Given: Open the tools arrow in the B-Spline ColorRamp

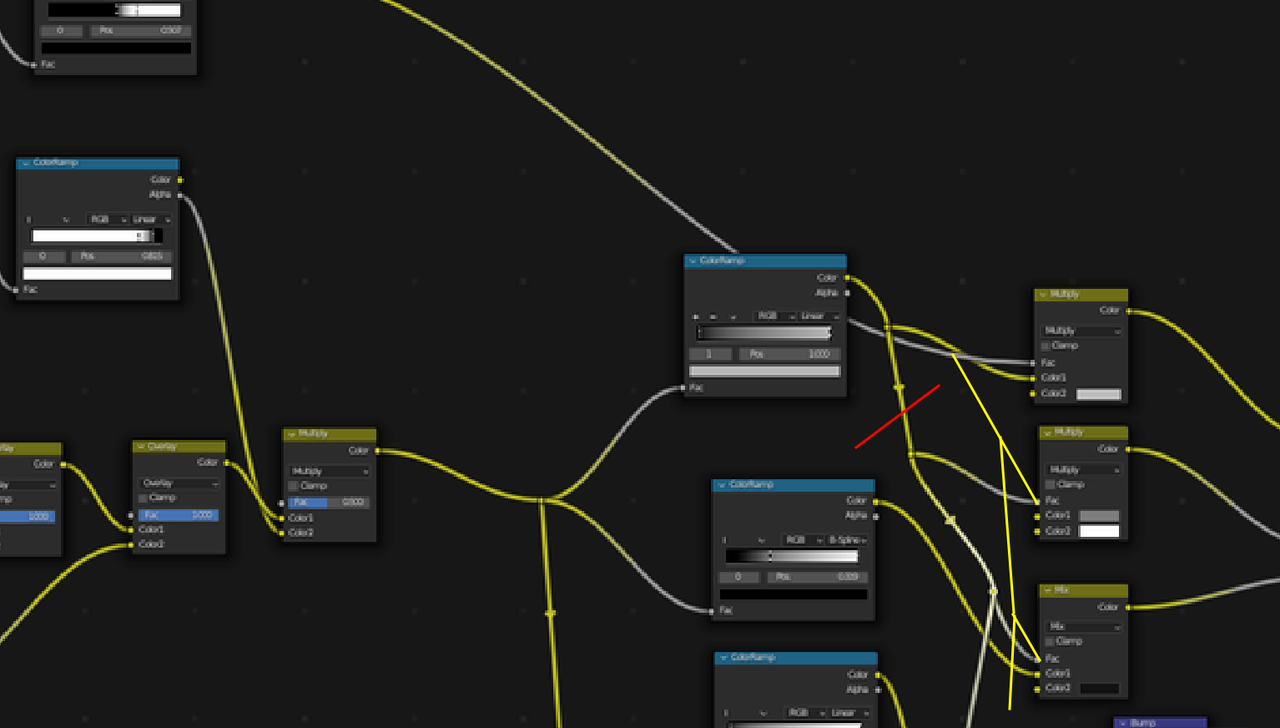Looking at the screenshot, I should click(x=763, y=540).
